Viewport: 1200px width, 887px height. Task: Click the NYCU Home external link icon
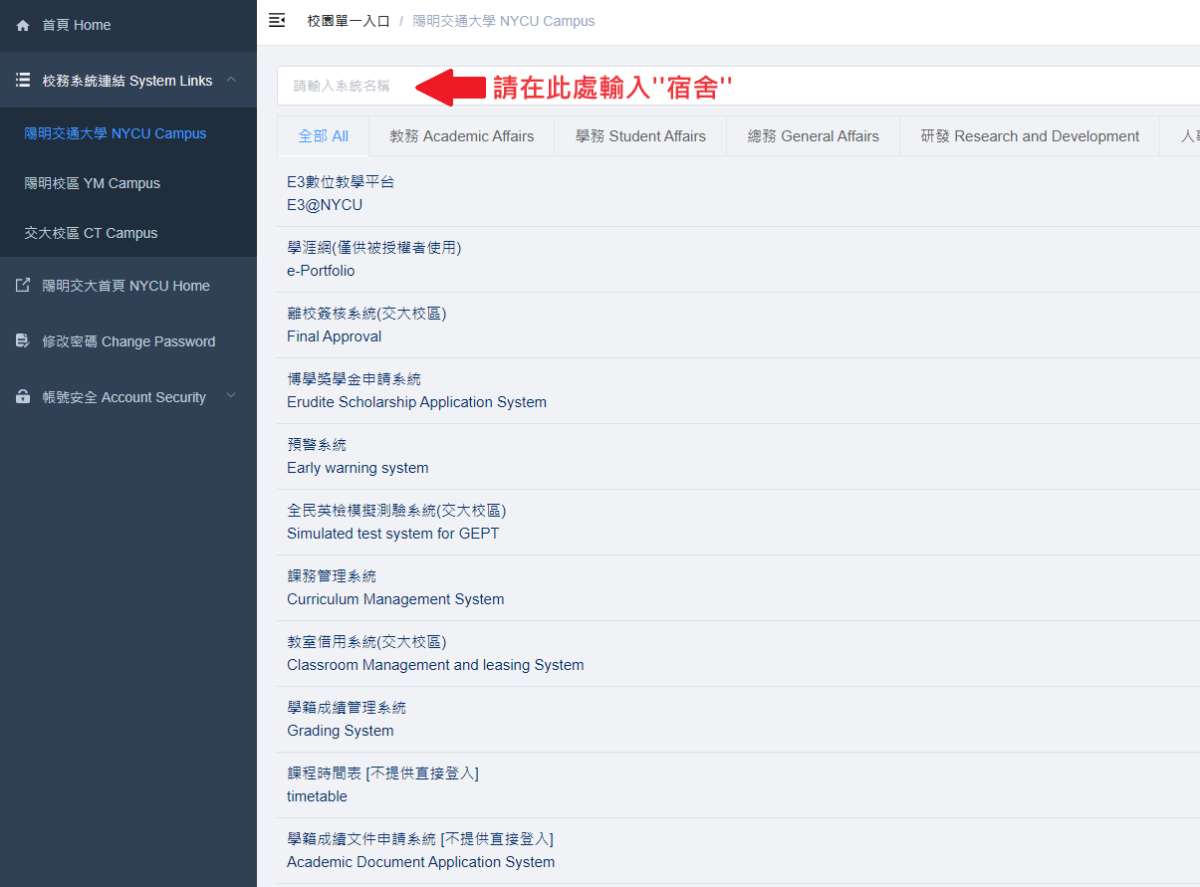[23, 286]
